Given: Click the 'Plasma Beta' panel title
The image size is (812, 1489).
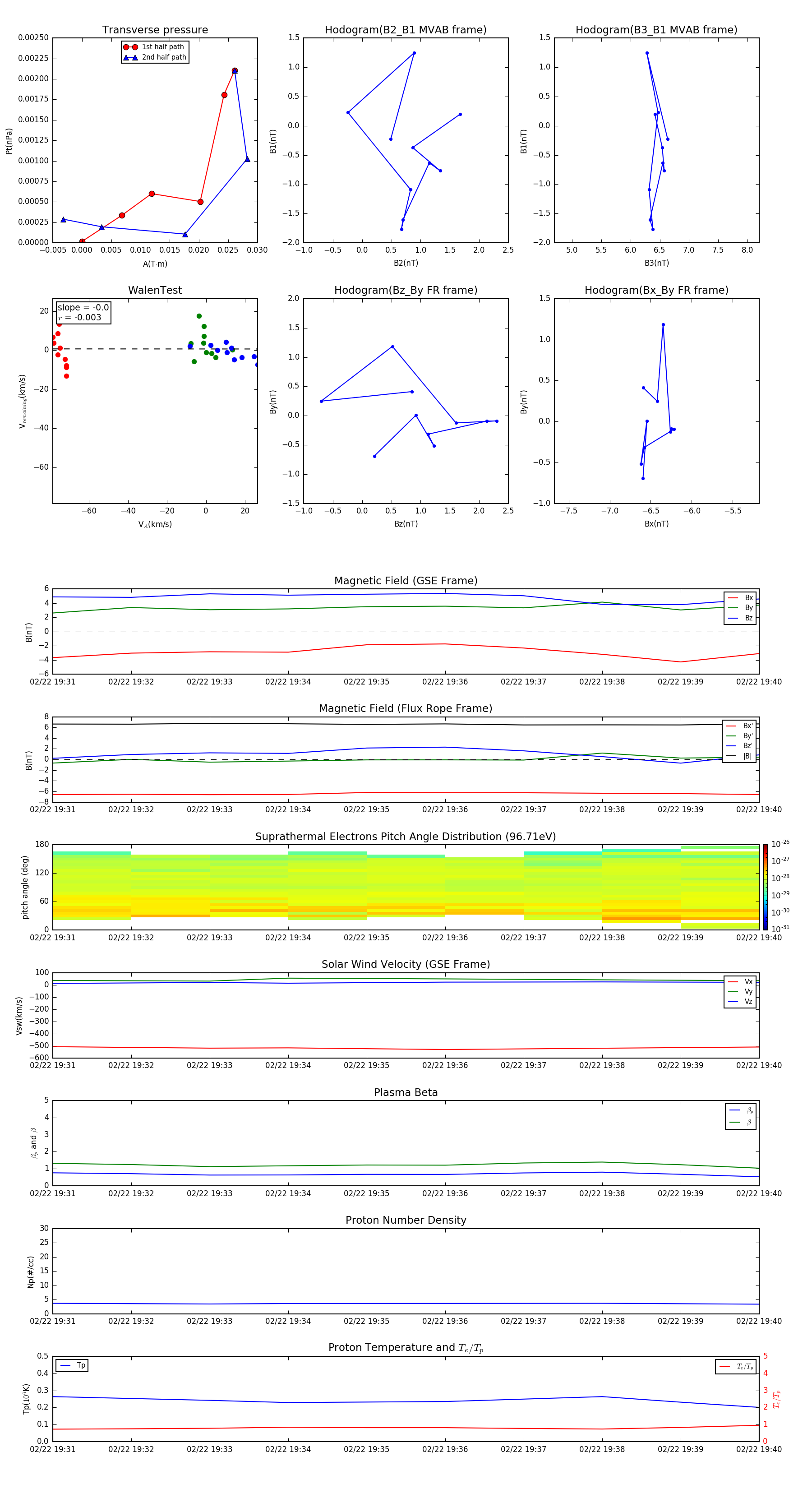Looking at the screenshot, I should tap(406, 1093).
